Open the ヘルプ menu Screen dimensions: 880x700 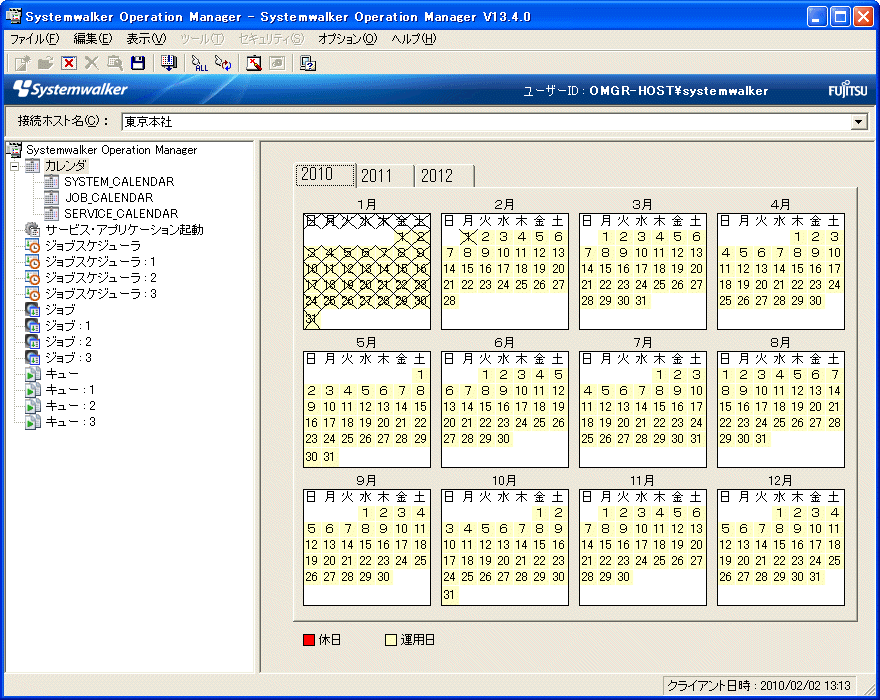[414, 39]
